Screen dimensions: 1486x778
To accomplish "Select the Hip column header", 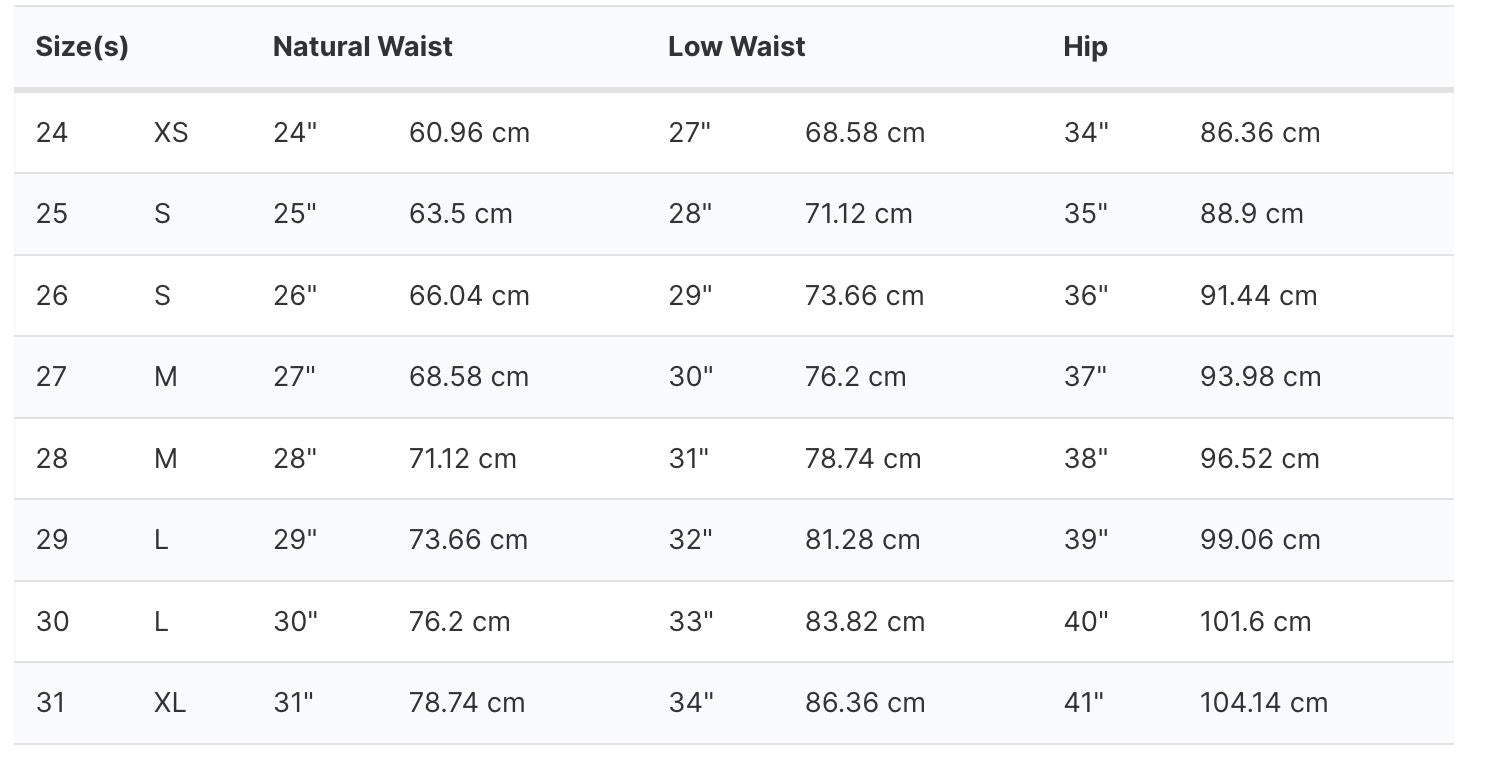I will (1086, 47).
